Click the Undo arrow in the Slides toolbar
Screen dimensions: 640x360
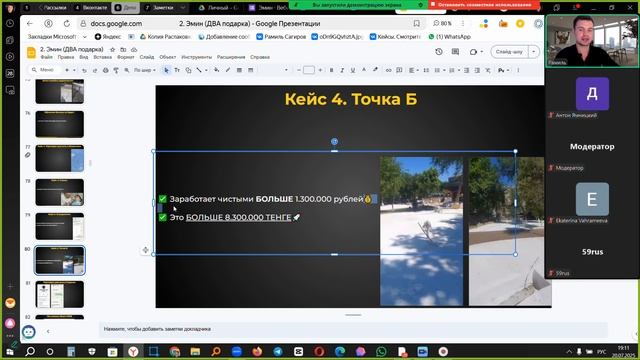point(84,70)
